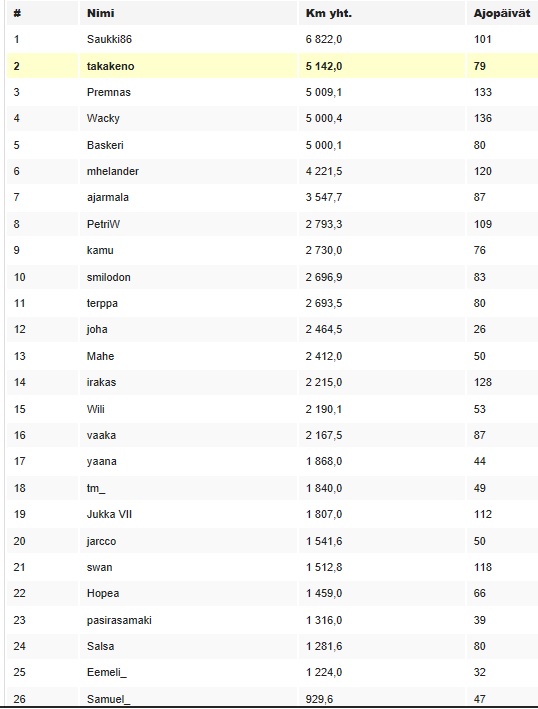
Task: Click the Ajopäivät column header
Action: pos(502,14)
